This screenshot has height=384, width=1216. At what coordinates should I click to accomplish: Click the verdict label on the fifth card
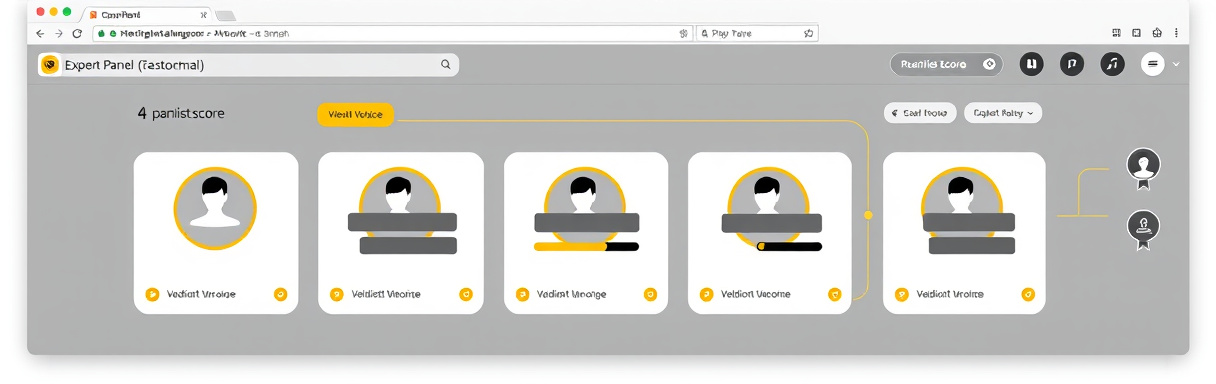point(950,294)
